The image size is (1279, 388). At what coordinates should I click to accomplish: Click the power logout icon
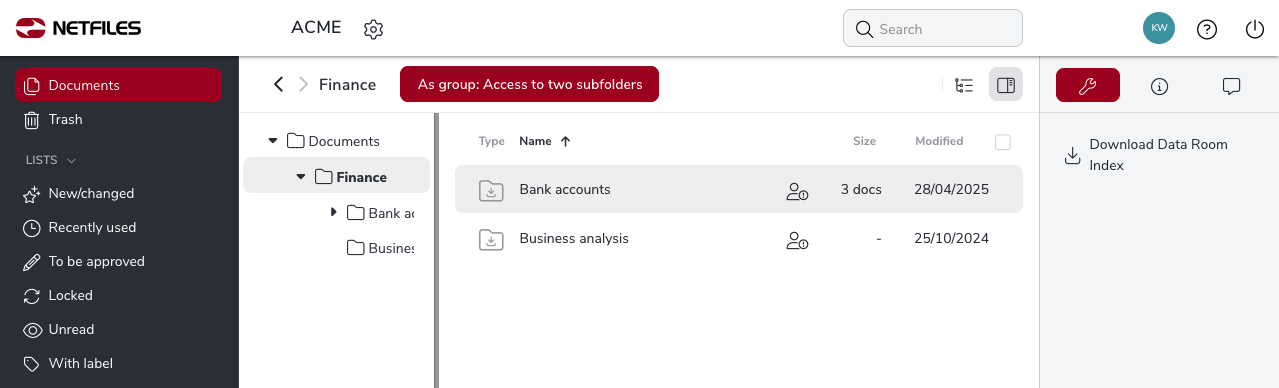(x=1255, y=29)
